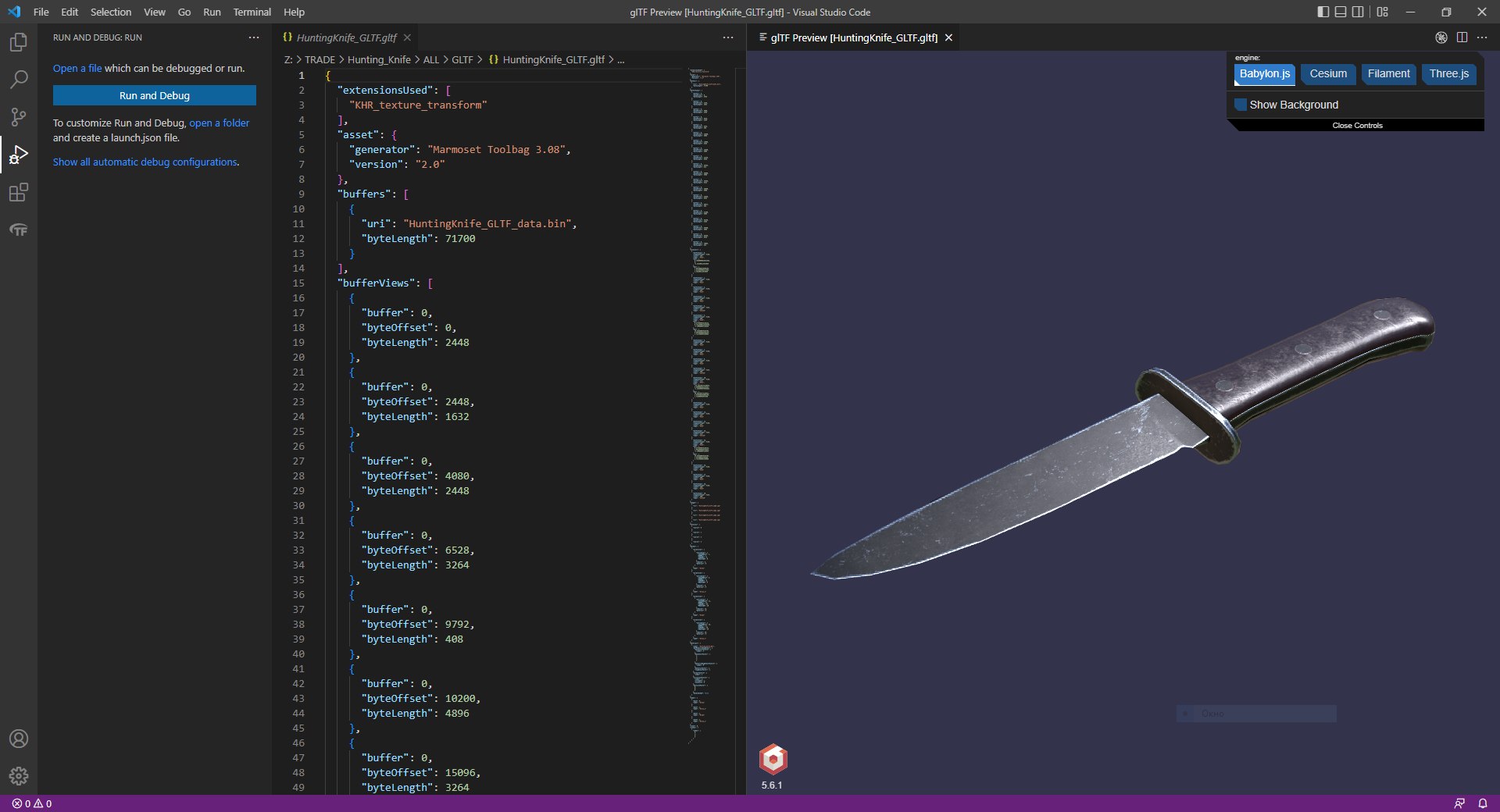
Task: Close the glTF Preview tab
Action: (948, 37)
